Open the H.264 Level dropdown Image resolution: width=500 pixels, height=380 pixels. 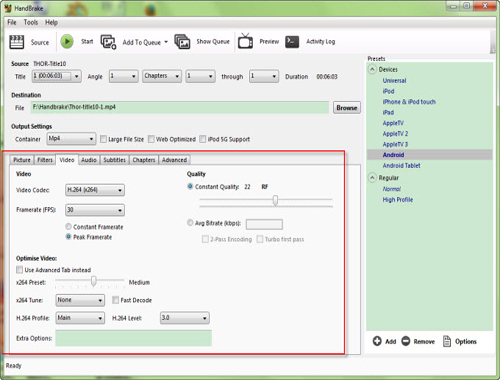(185, 318)
